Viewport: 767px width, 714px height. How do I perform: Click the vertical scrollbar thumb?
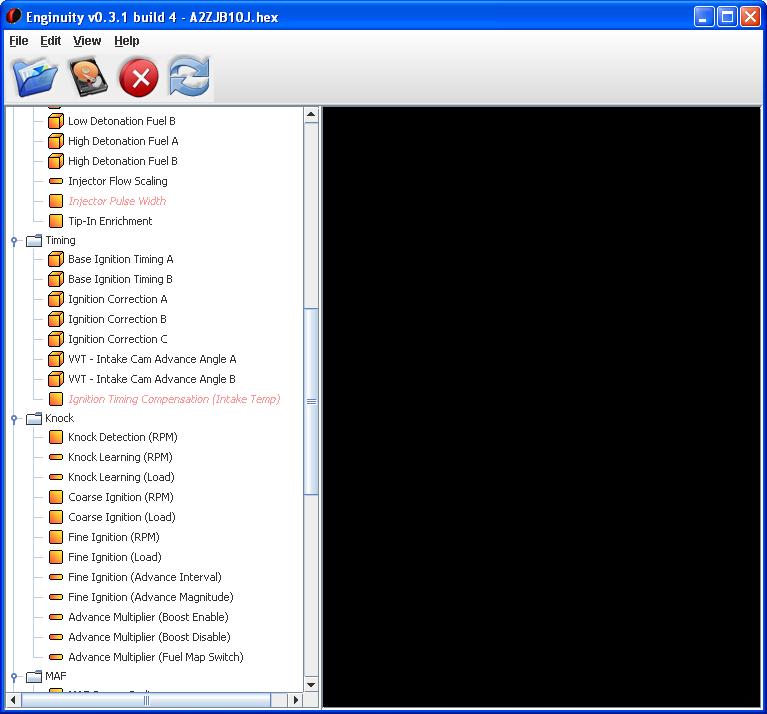click(311, 401)
